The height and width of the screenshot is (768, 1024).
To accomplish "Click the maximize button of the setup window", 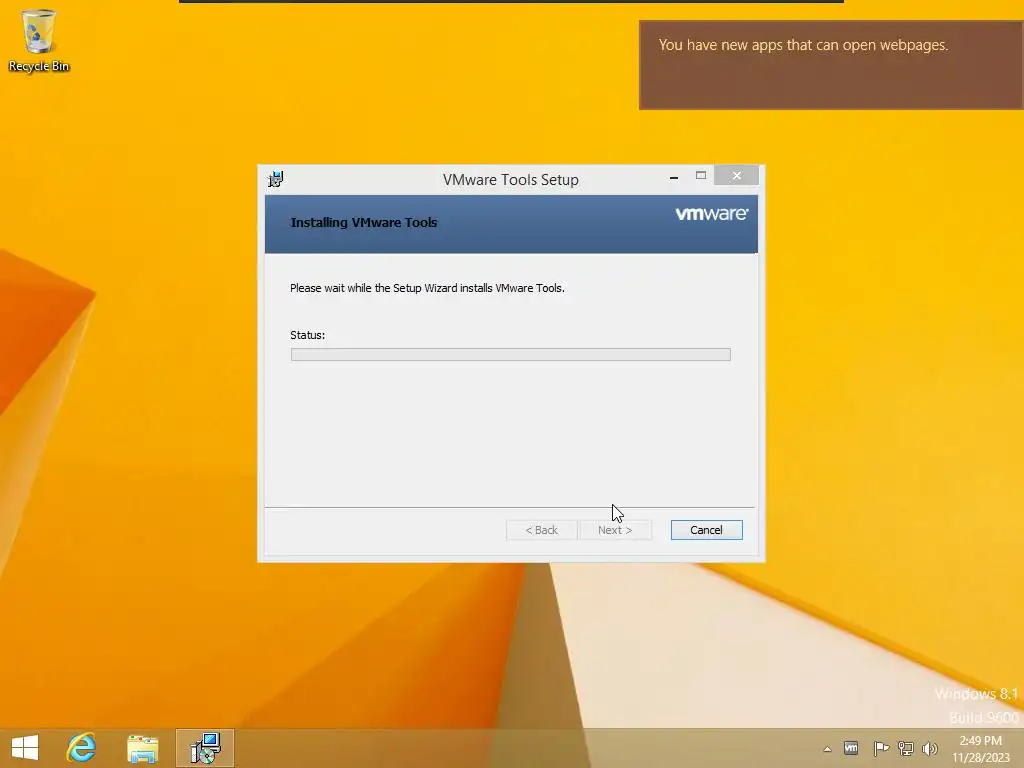I will (x=701, y=176).
